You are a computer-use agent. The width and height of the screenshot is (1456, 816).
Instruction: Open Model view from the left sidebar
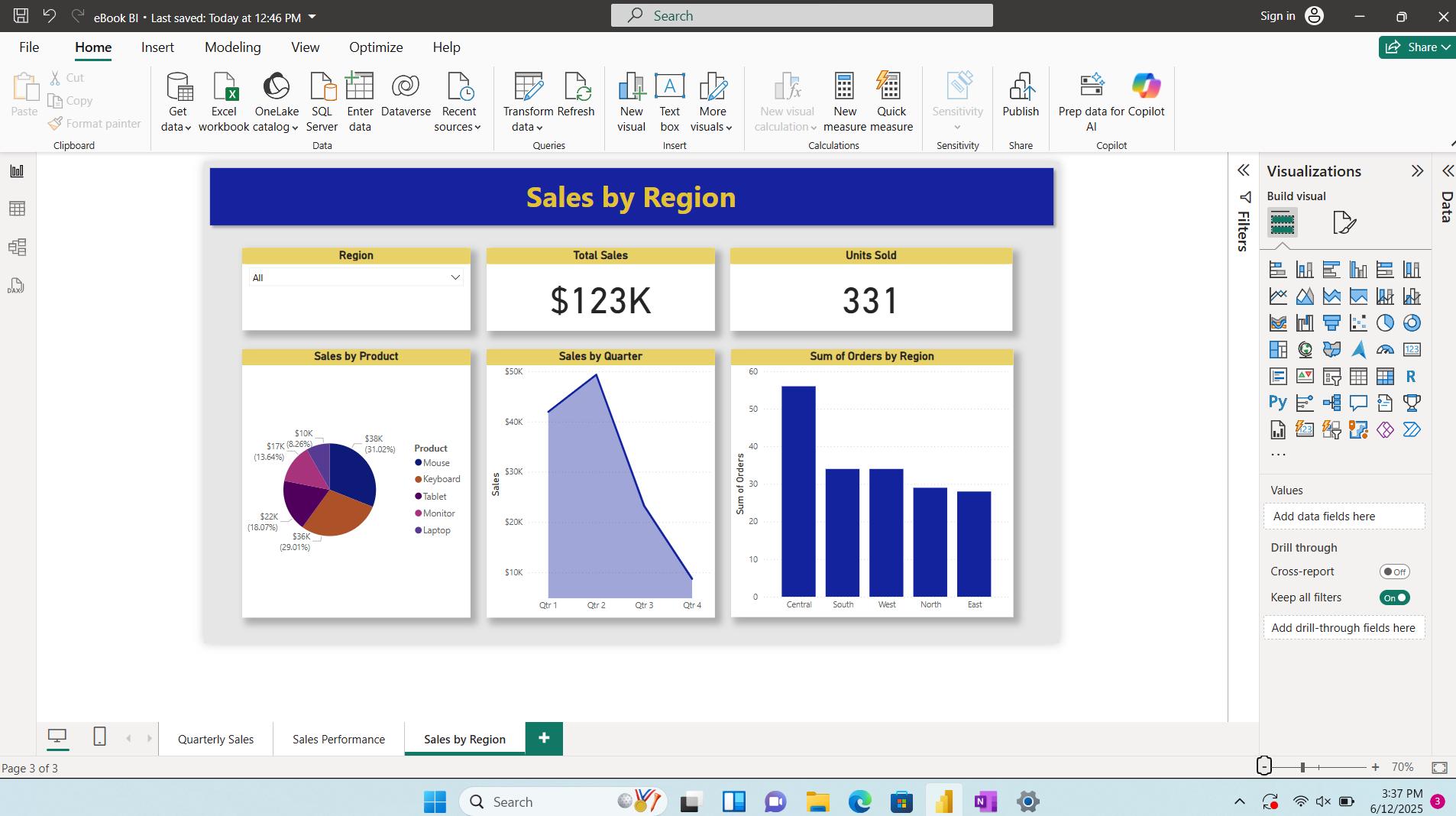17,247
